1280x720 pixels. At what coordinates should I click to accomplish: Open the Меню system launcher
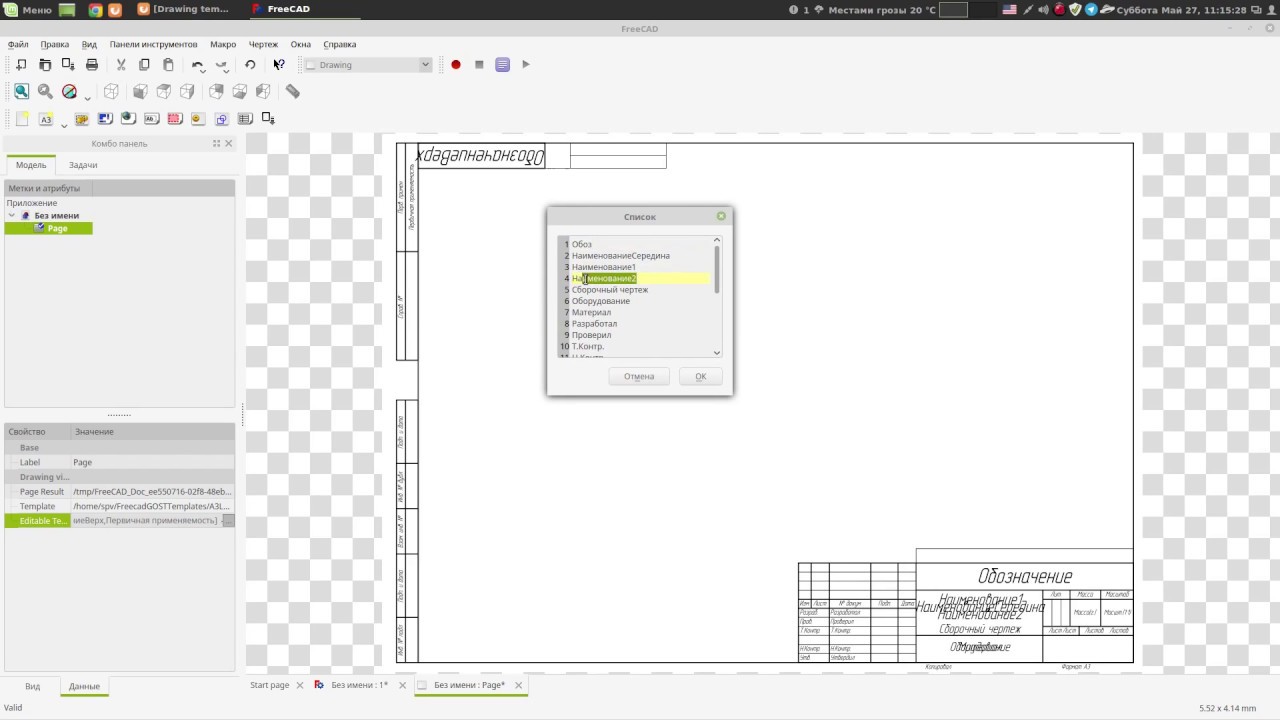[28, 10]
